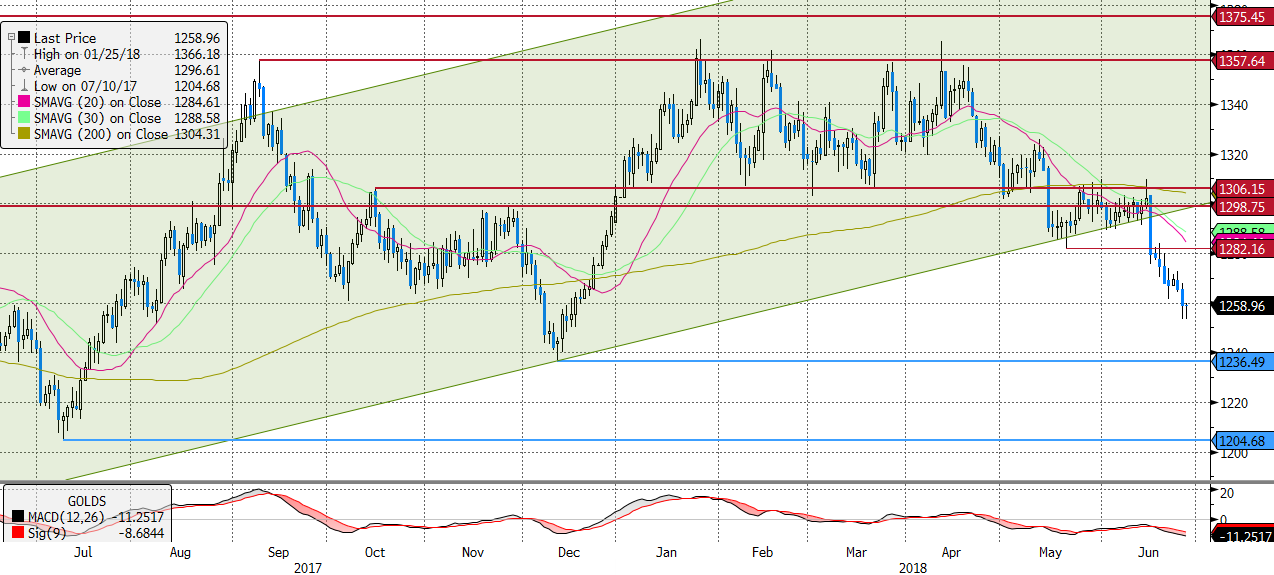
Task: Select 'SMAVG (200) on Close' legend label
Action: 101,134
